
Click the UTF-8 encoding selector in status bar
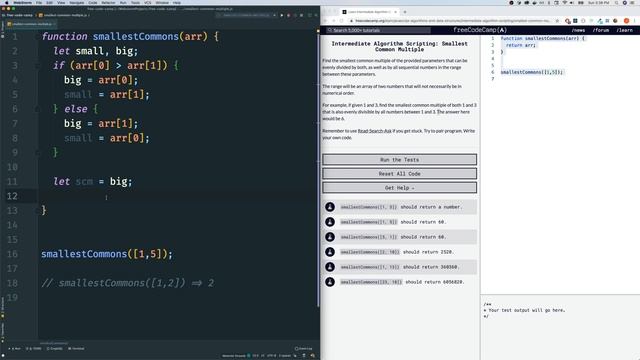[271, 356]
